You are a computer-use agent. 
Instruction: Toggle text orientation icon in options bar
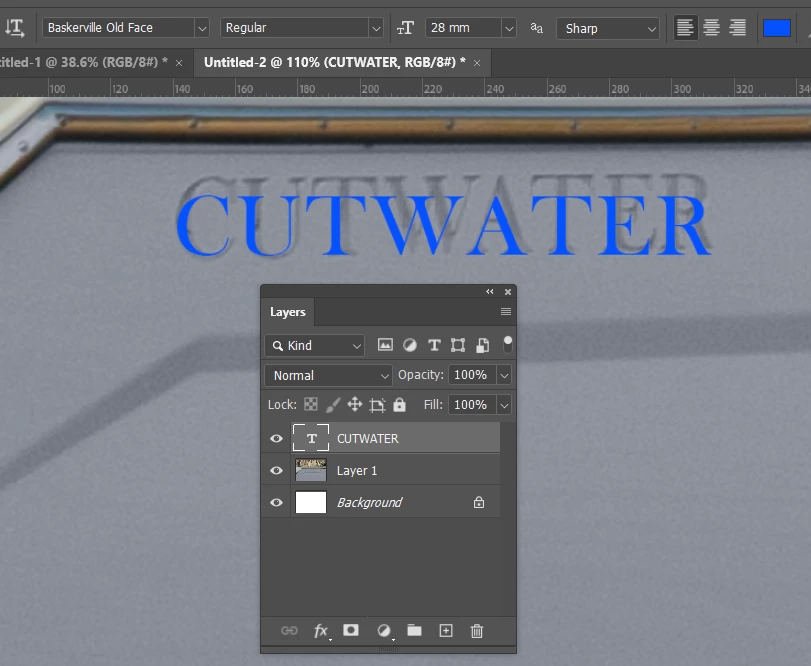coord(14,28)
